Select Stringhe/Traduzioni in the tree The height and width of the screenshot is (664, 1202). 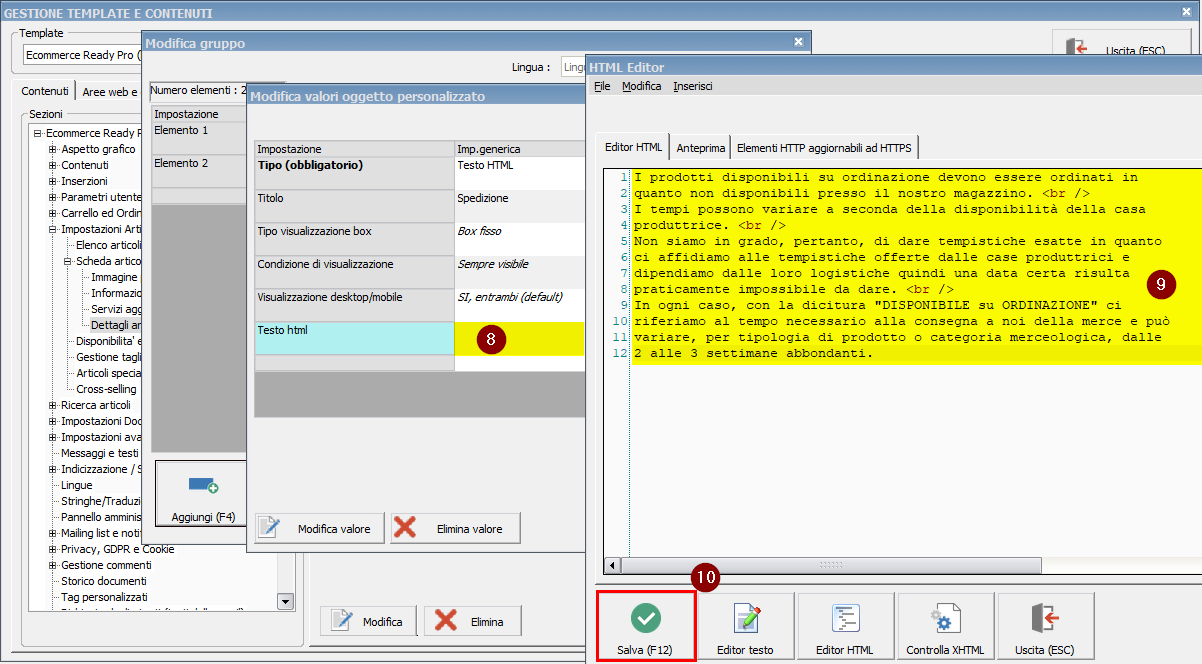[102, 501]
